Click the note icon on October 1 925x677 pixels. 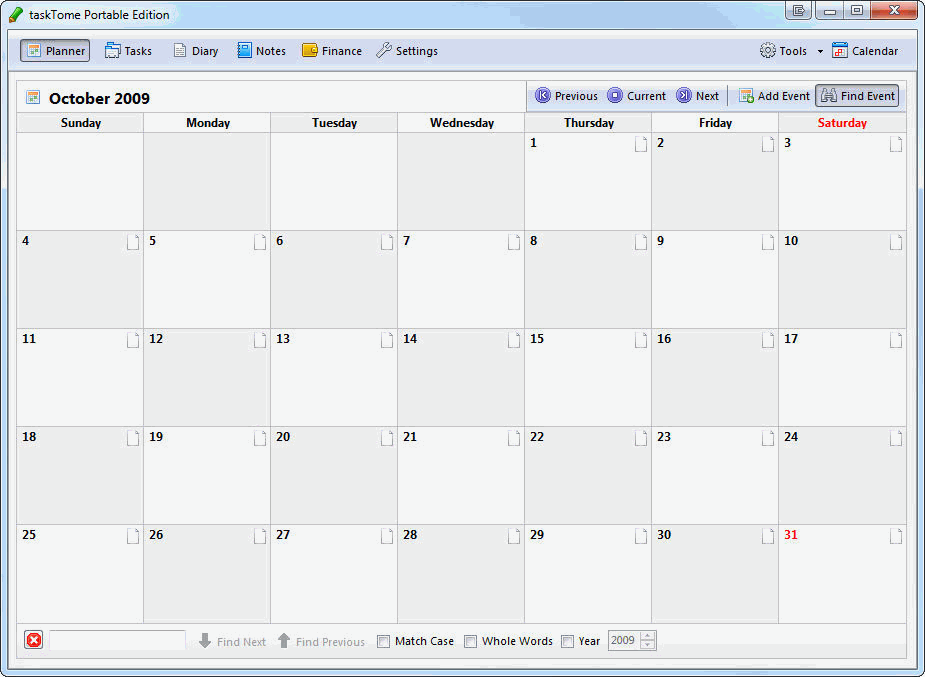coord(641,144)
